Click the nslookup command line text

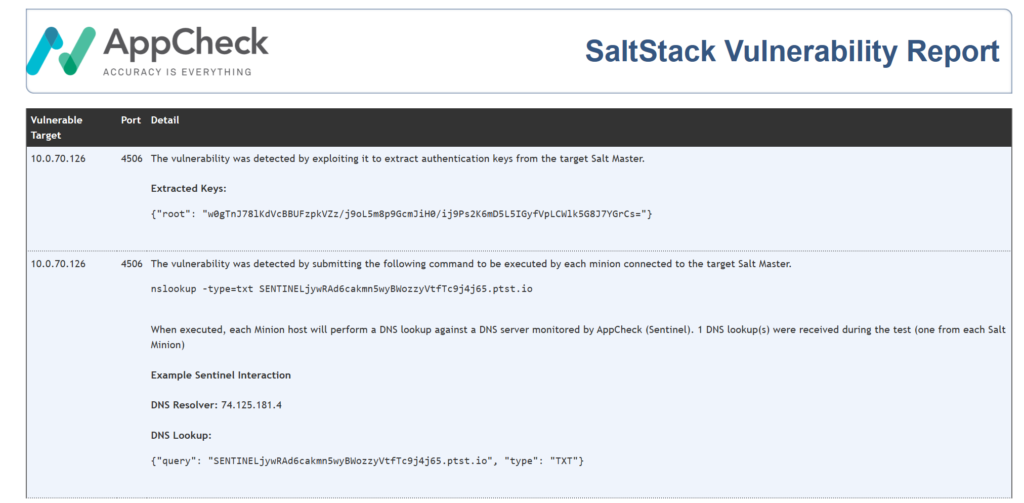342,289
